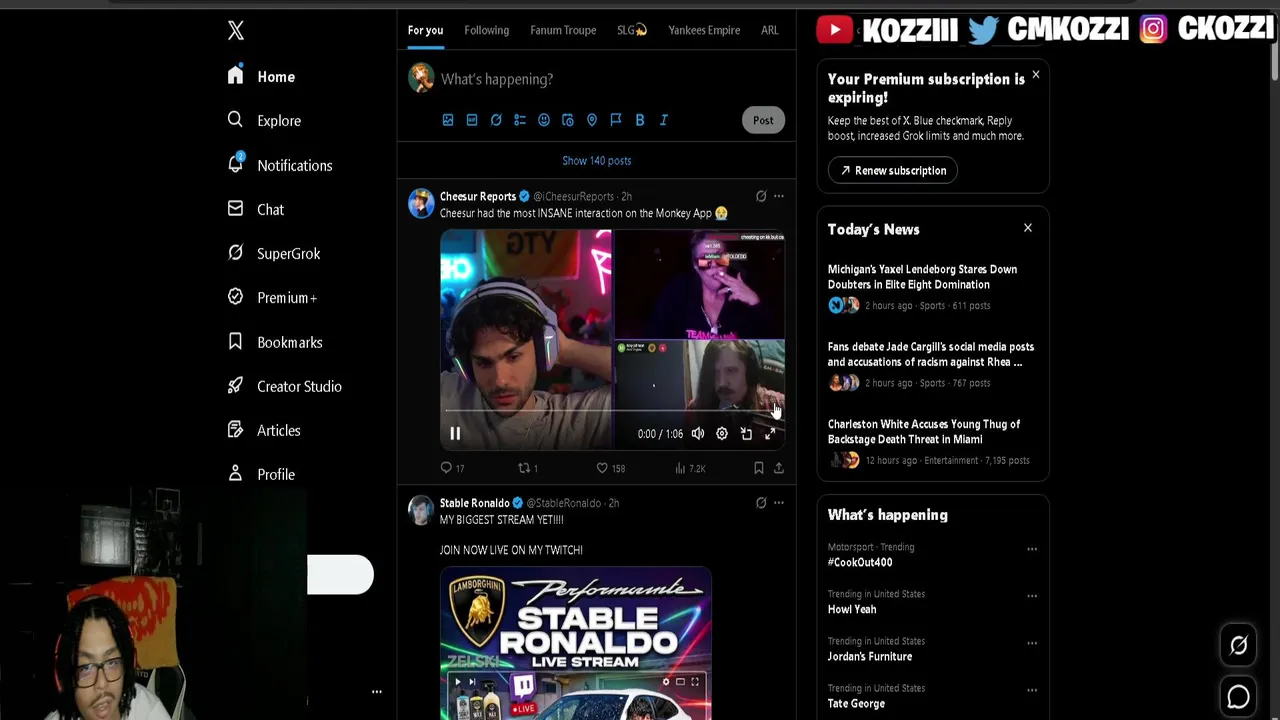Open Explore from sidebar

click(263, 120)
